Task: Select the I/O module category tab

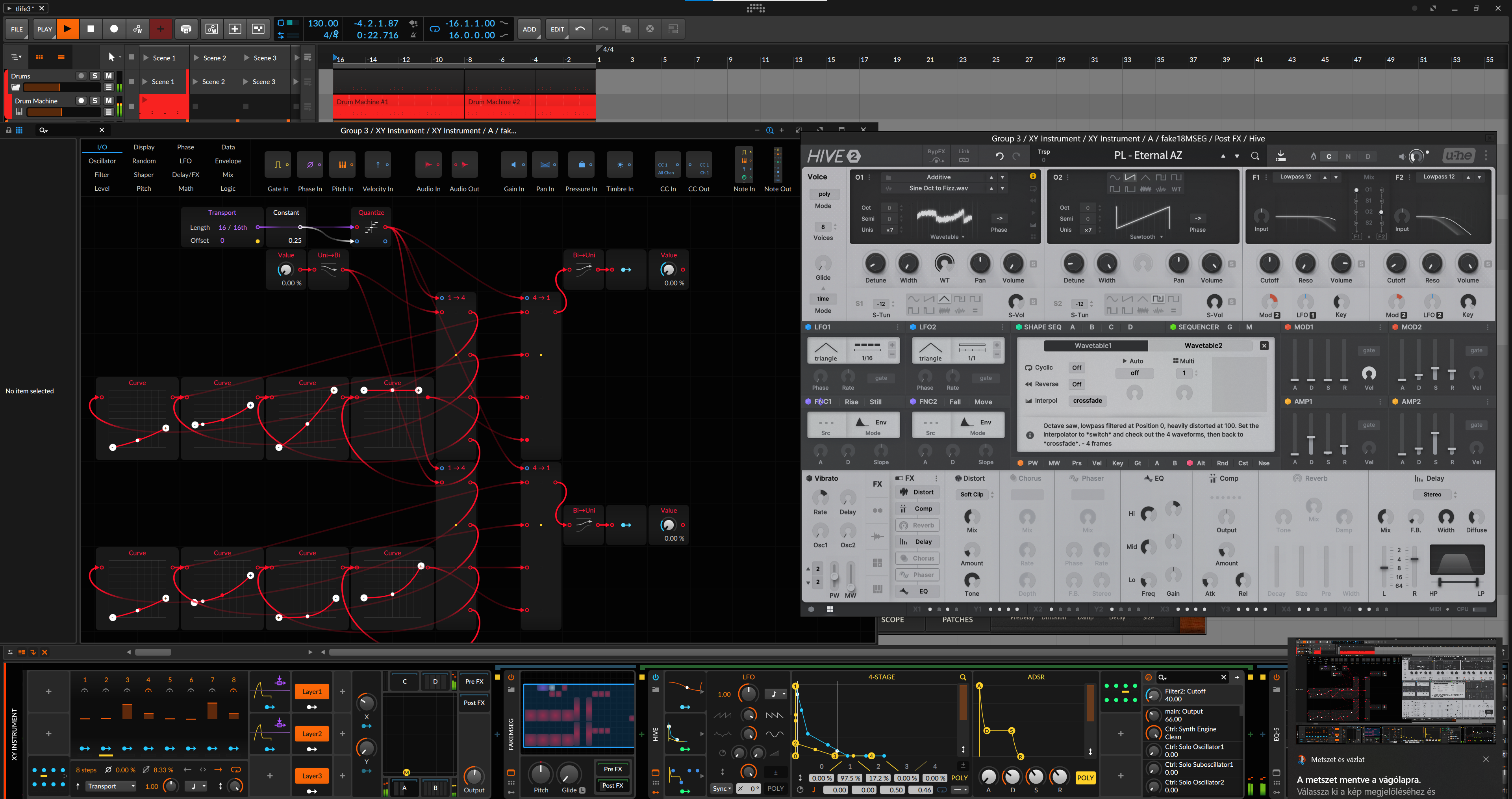Action: (x=102, y=147)
